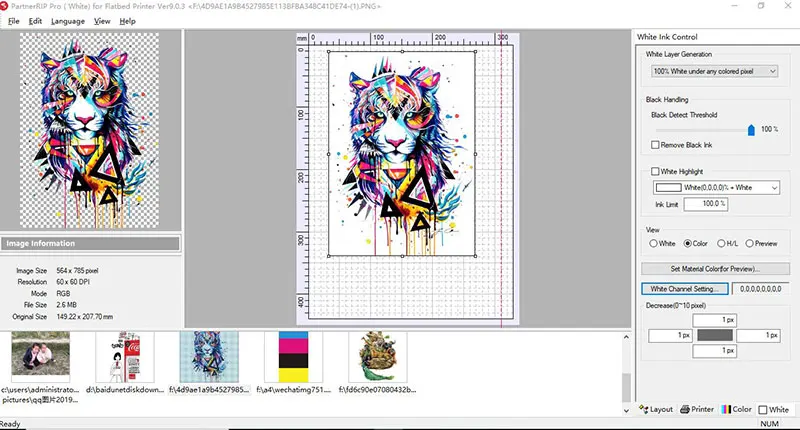Switch to the Layout tab
The width and height of the screenshot is (800, 430).
coord(656,409)
